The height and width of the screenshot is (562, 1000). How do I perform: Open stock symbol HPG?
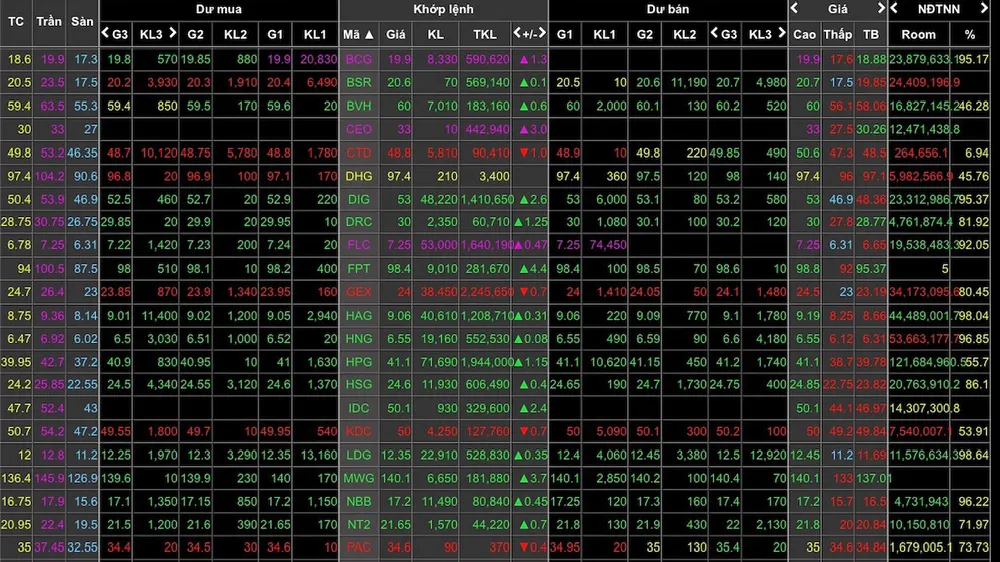tap(358, 362)
